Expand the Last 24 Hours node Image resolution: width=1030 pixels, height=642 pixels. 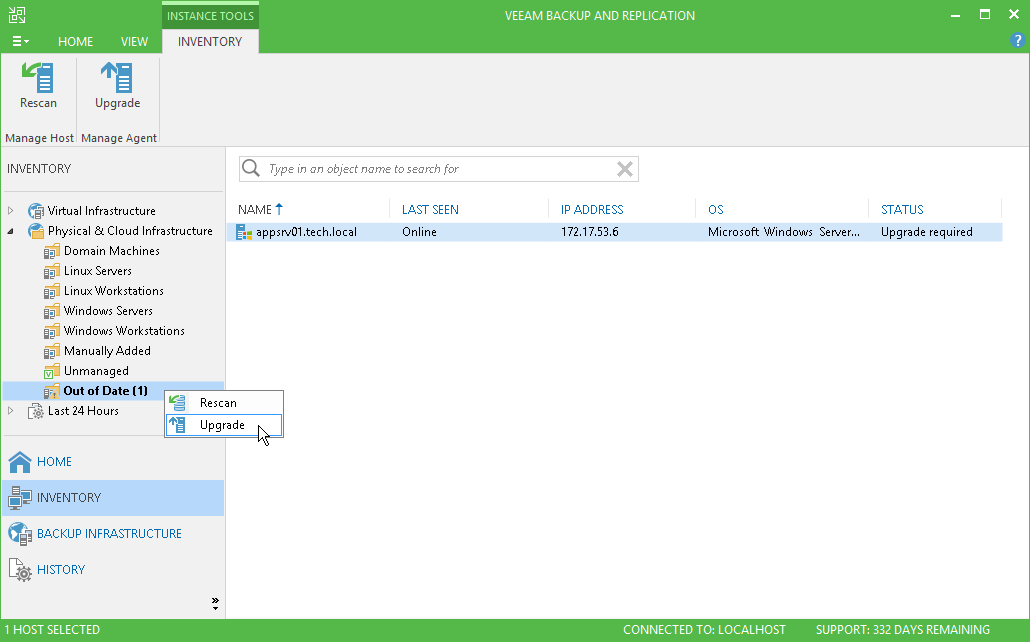pos(11,411)
